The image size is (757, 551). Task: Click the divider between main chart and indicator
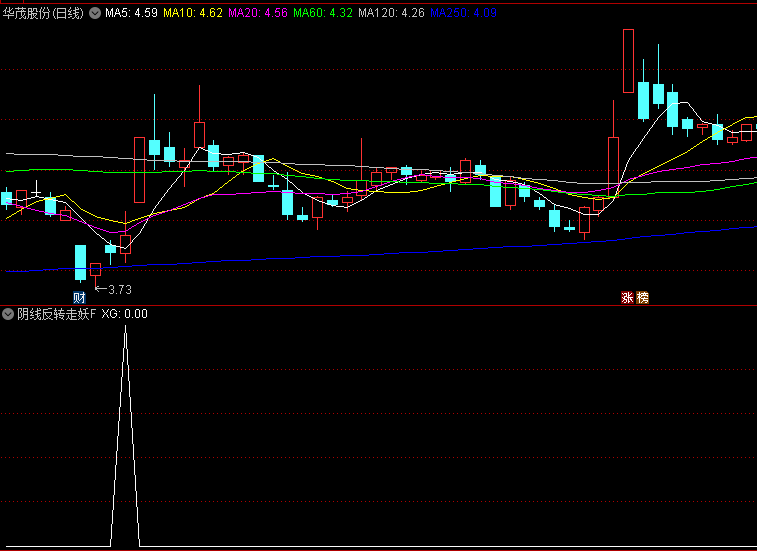[x=378, y=305]
